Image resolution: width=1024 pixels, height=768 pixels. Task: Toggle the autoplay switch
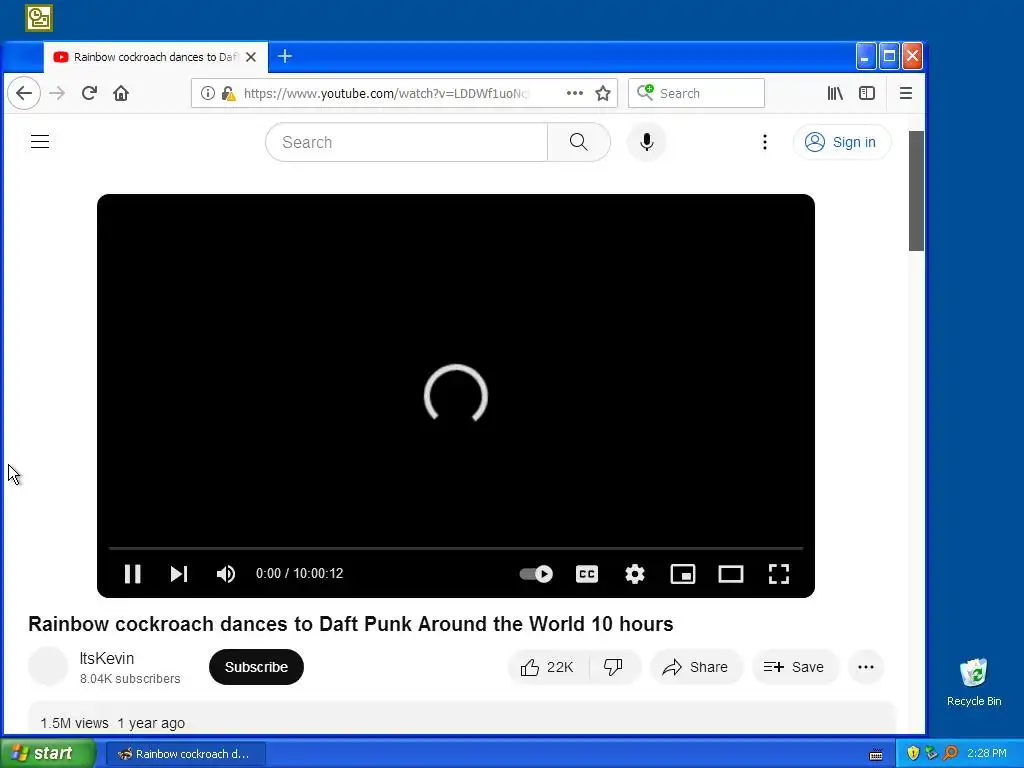pyautogui.click(x=536, y=573)
